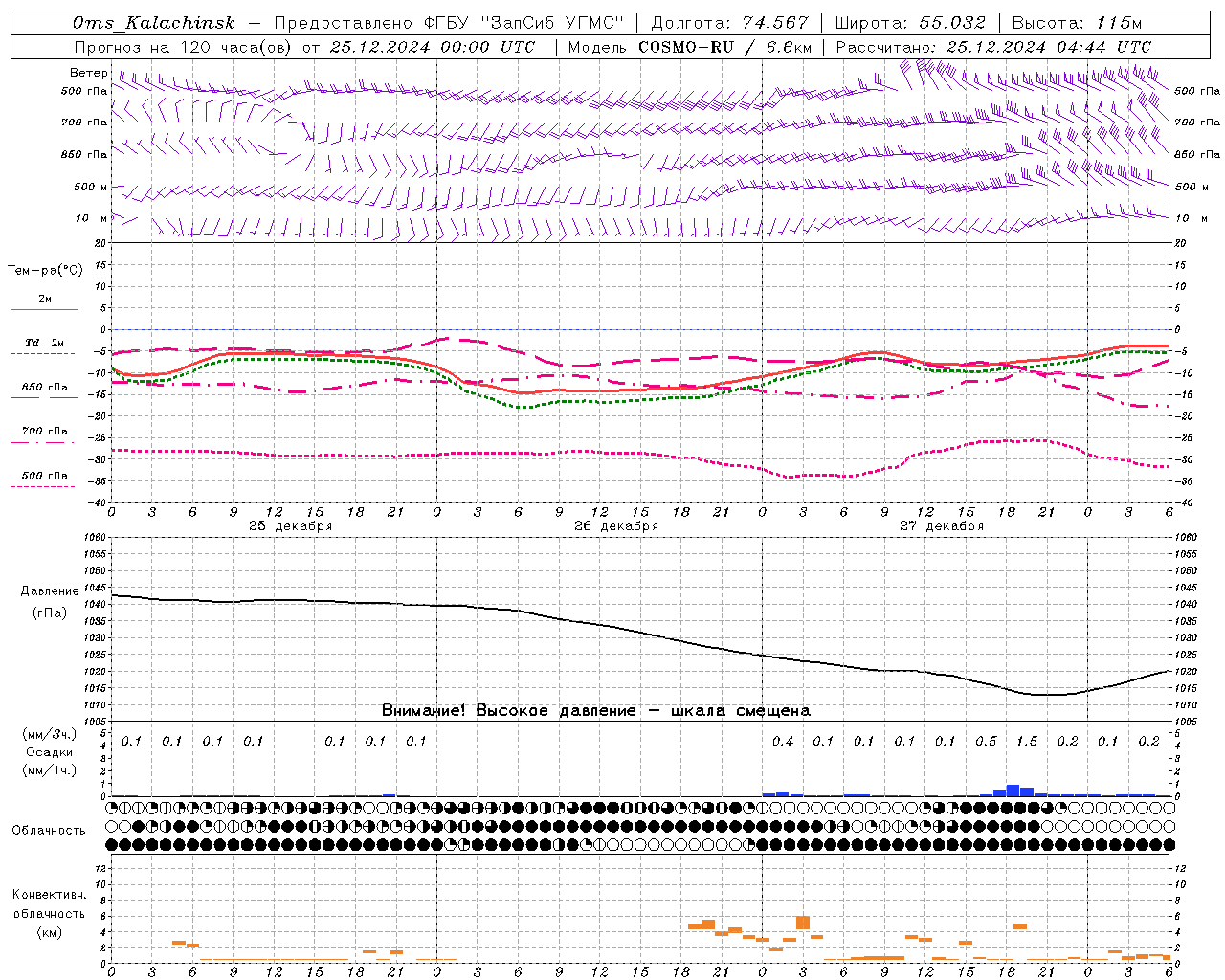Viewport: 1225px width, 980px height.
Task: Click the Давление axis label
Action: coord(50,591)
